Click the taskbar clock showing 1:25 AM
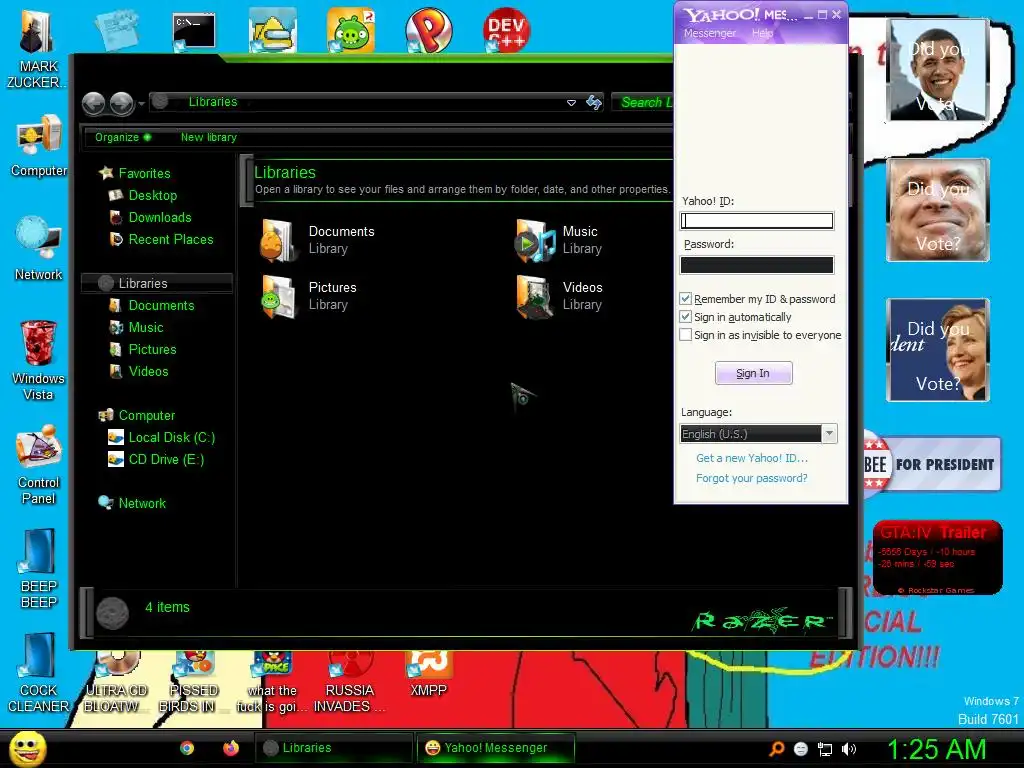Image resolution: width=1024 pixels, height=768 pixels. pos(936,749)
